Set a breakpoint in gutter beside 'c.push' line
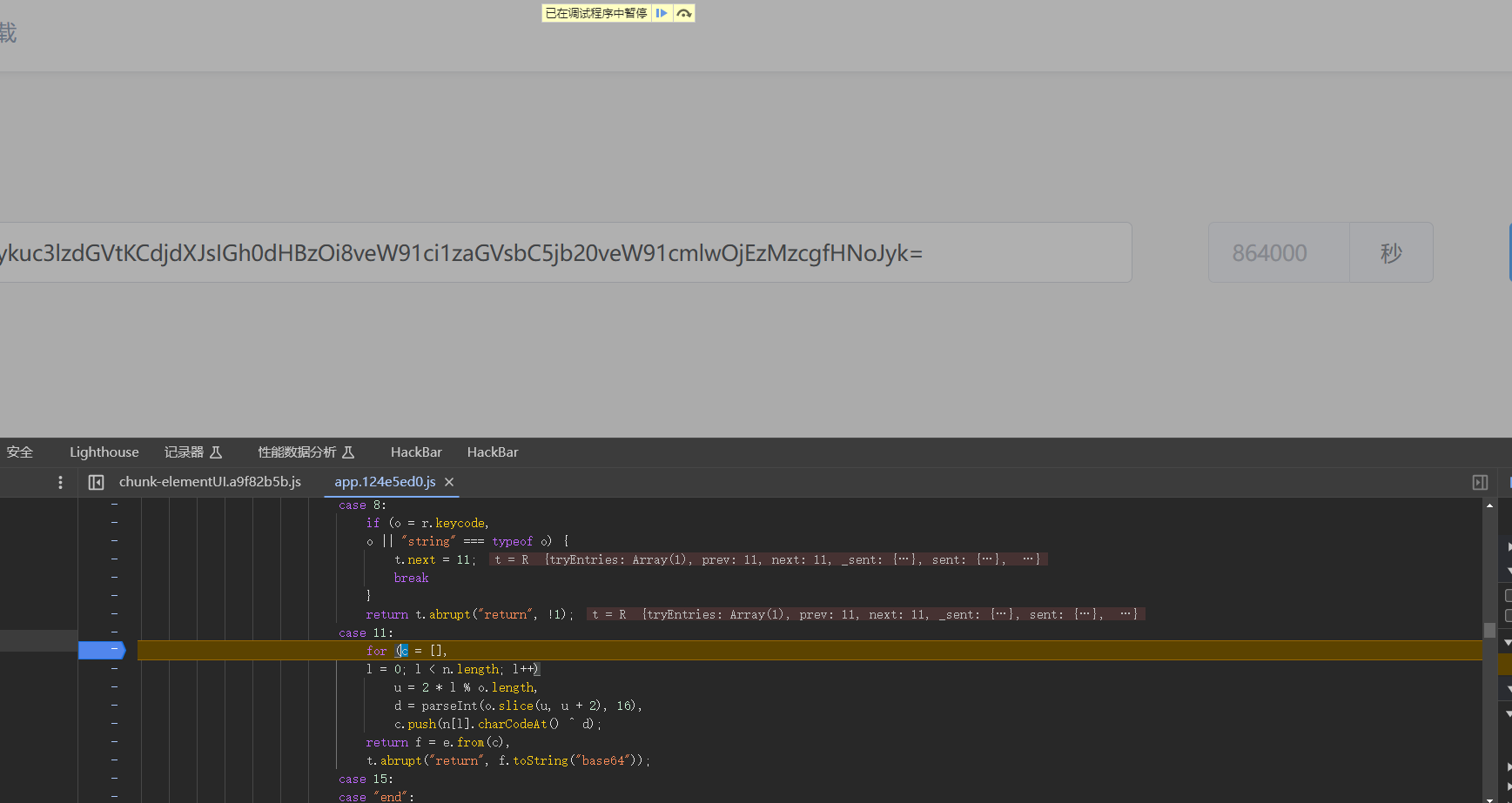The image size is (1512, 803). point(114,723)
